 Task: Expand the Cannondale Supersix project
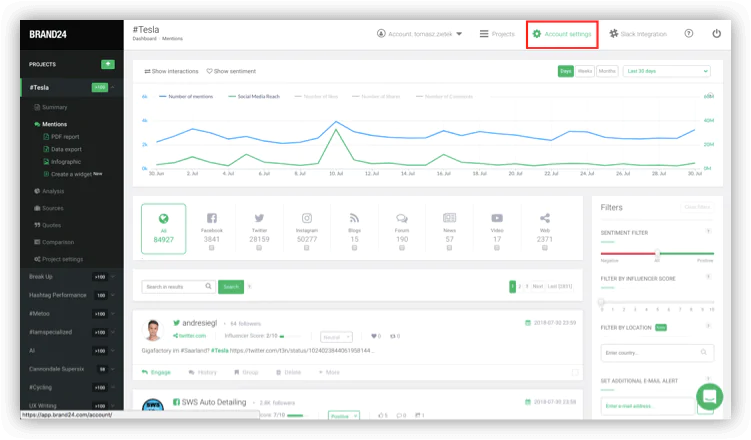pos(113,369)
